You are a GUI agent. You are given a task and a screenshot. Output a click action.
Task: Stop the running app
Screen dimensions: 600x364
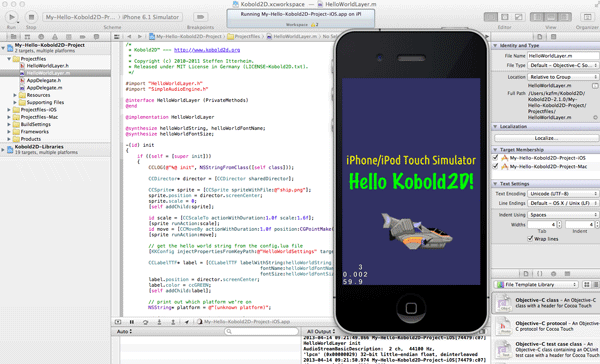31,17
